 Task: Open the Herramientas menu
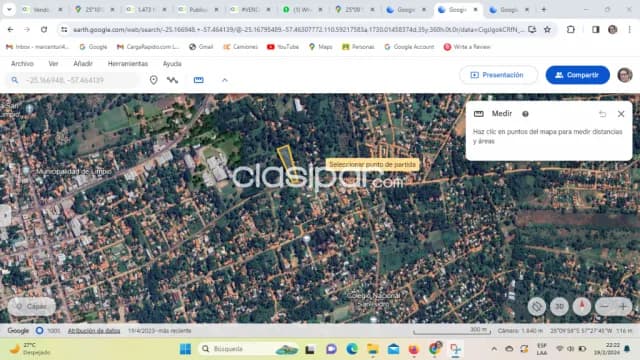pos(128,64)
